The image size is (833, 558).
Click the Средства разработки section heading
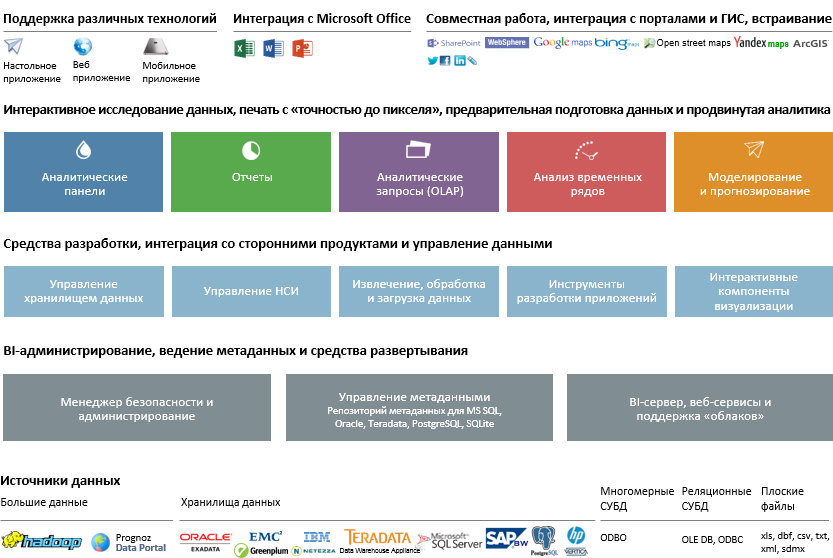point(277,244)
